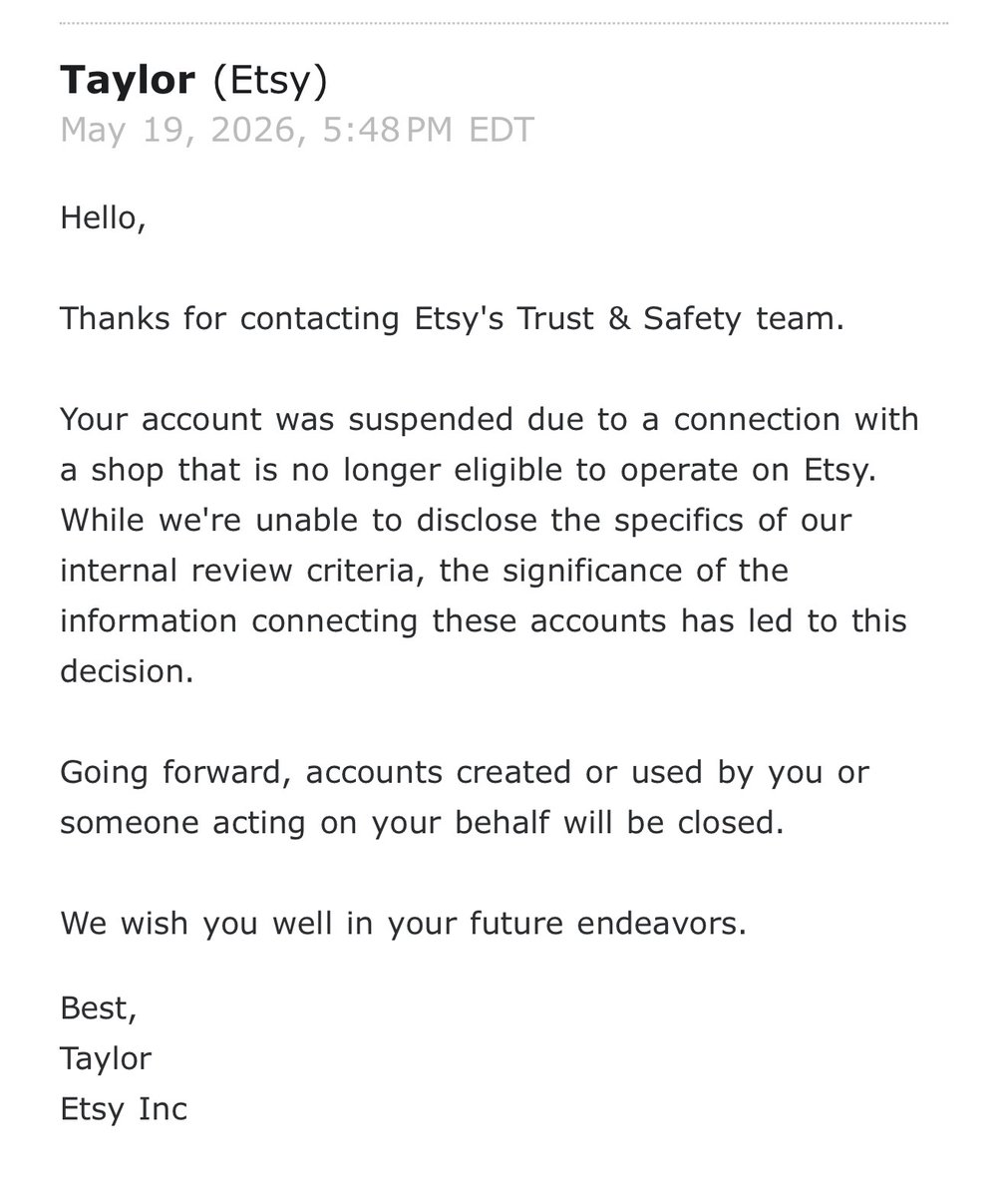Viewport: 1008px width, 1196px height.
Task: Click the phrase 'information connecting these accounts'
Action: [x=364, y=621]
